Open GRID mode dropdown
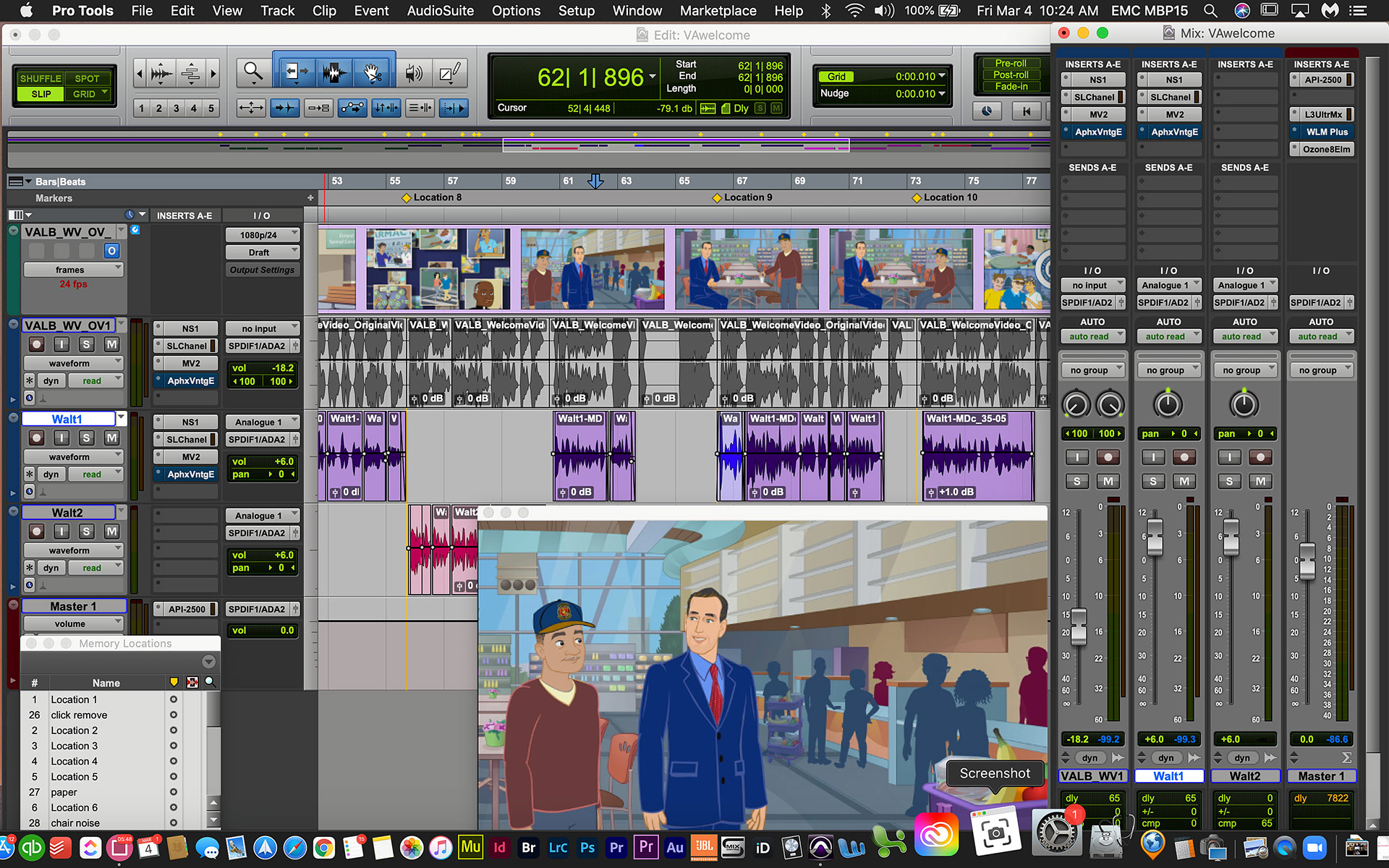1389x868 pixels. pyautogui.click(x=89, y=94)
